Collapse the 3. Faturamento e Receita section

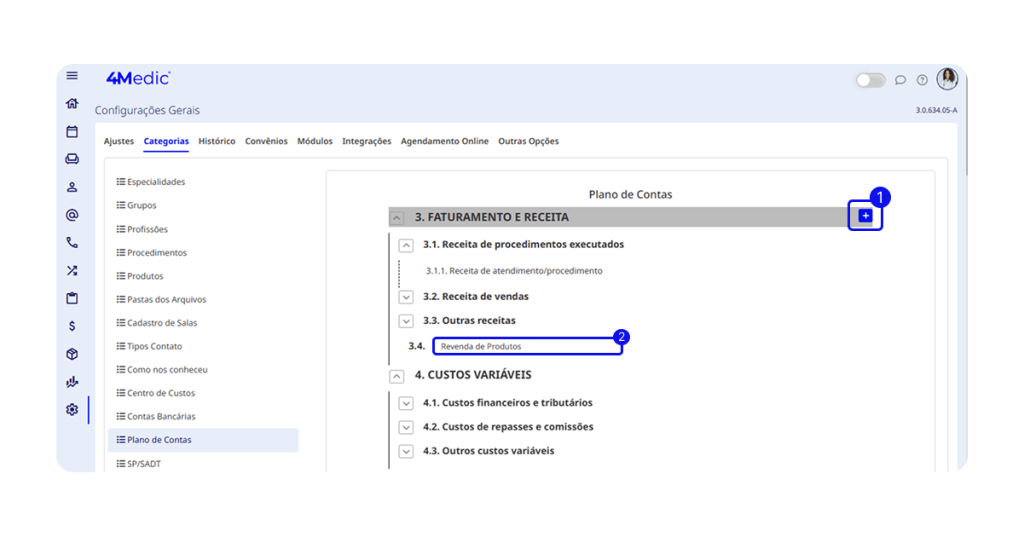click(x=398, y=218)
